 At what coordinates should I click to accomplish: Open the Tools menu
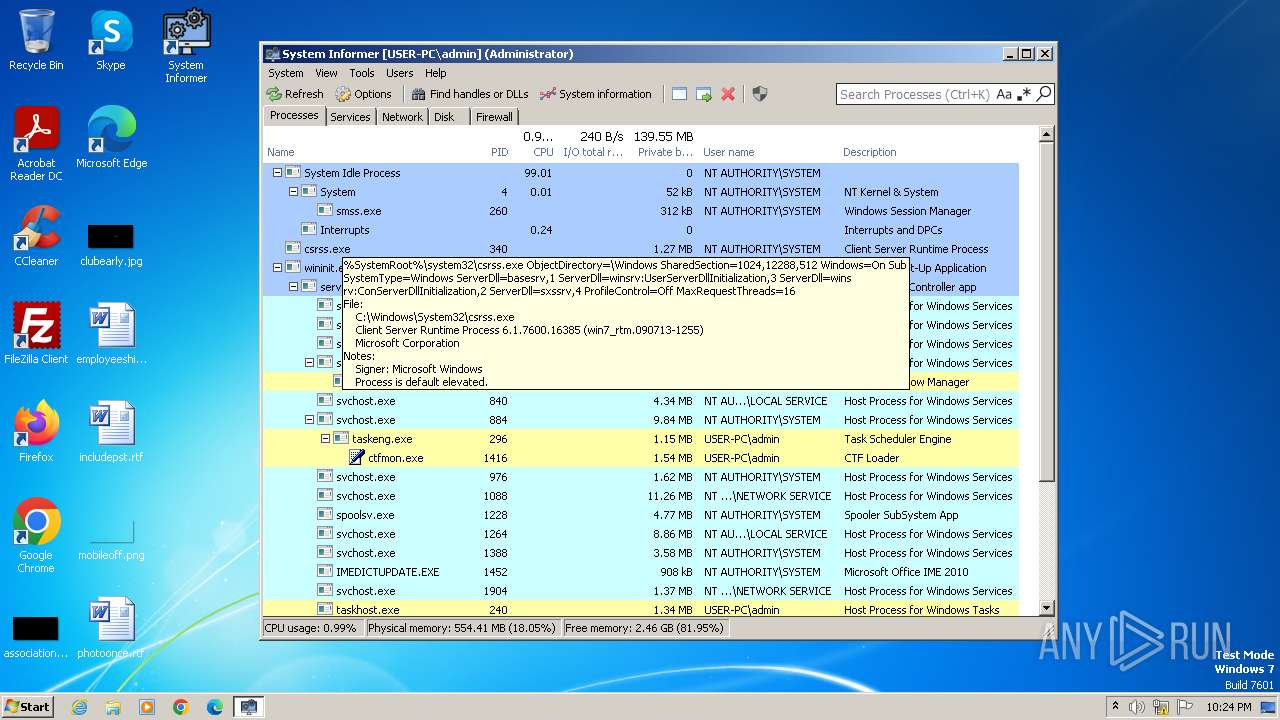[x=362, y=73]
